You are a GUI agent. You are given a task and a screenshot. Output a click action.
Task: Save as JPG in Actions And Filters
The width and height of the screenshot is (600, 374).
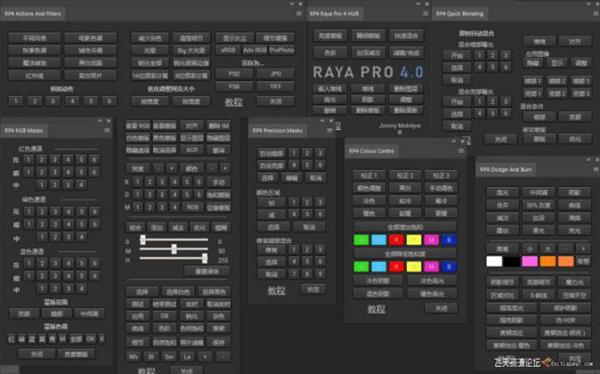(276, 74)
